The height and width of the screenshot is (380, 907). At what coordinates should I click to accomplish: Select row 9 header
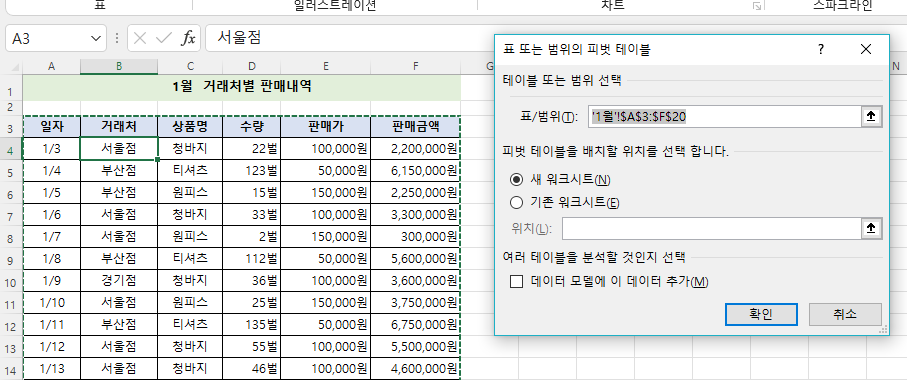12,259
